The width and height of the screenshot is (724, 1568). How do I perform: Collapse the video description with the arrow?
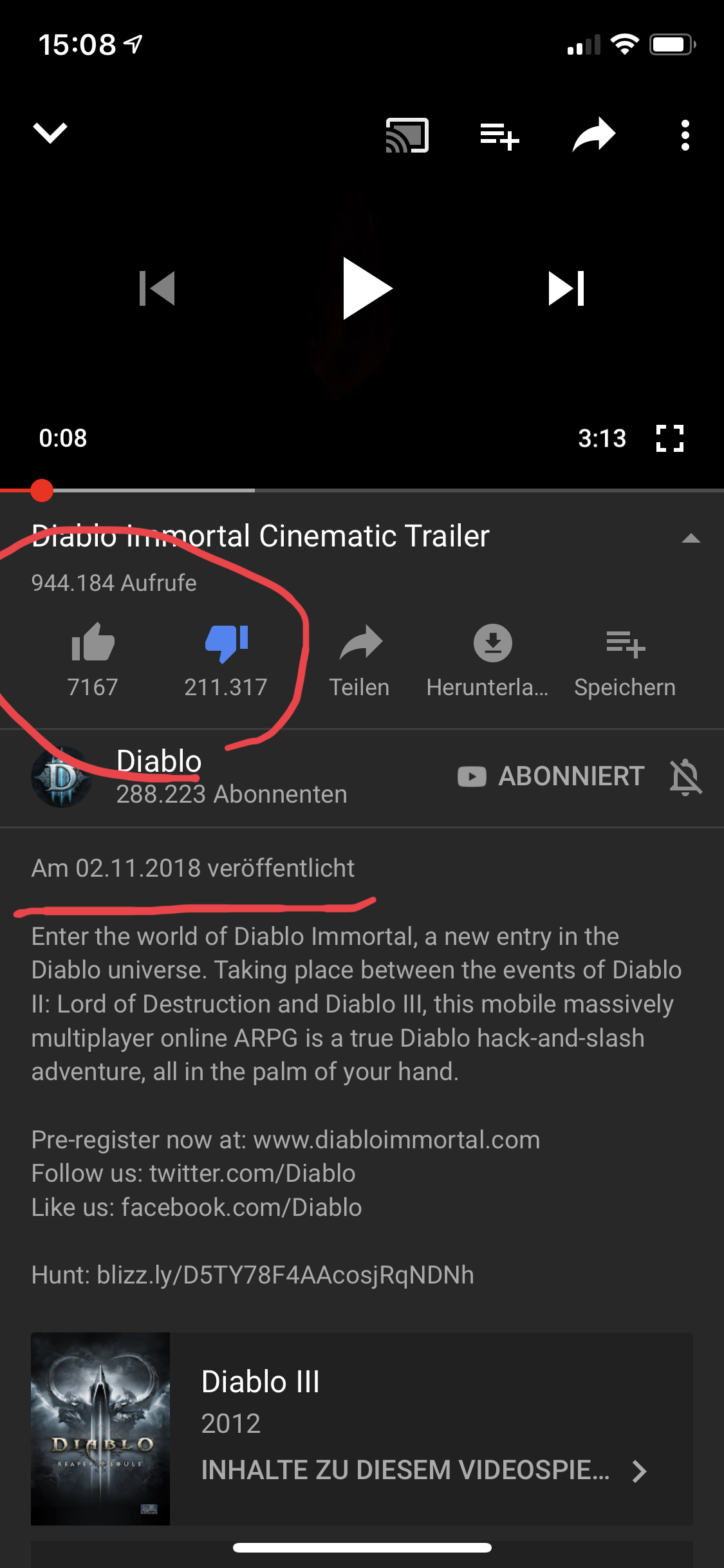(691, 538)
